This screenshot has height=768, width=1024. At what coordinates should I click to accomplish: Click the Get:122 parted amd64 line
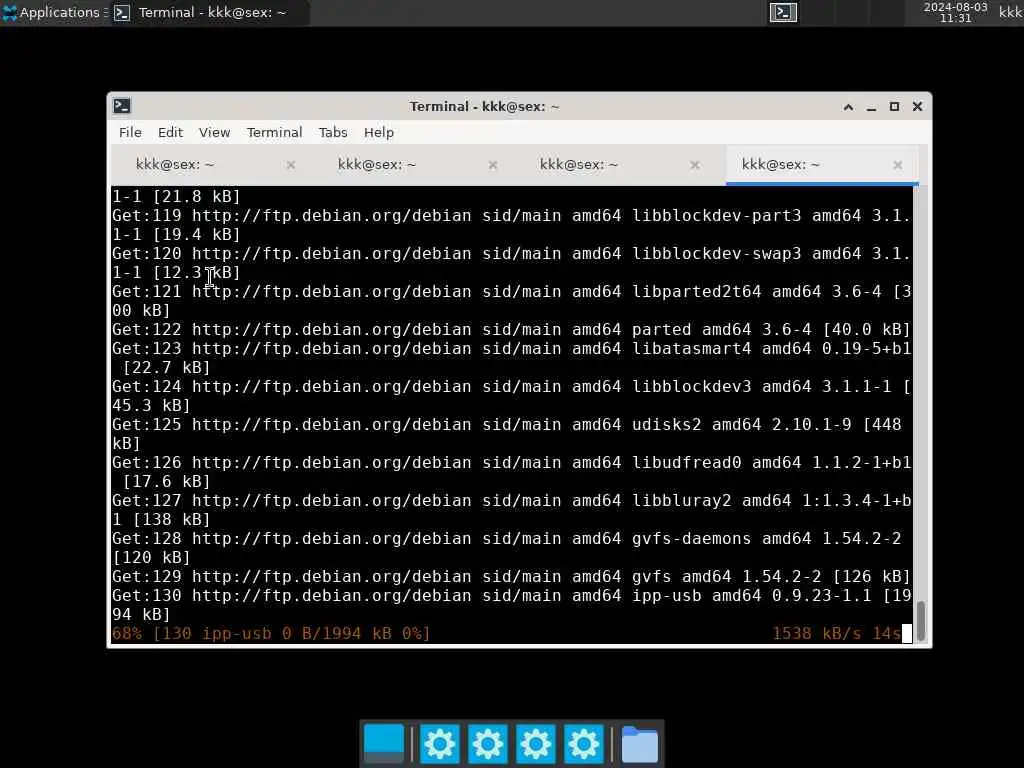click(x=511, y=329)
